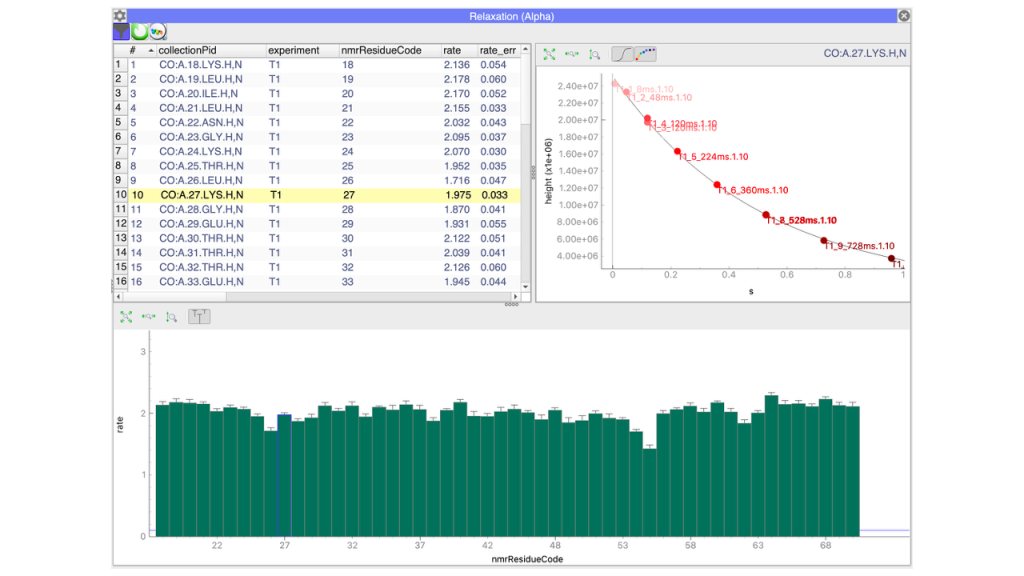This screenshot has width=1024, height=576.
Task: Select the CO:A.30.THR.H,N row
Action: 317,238
